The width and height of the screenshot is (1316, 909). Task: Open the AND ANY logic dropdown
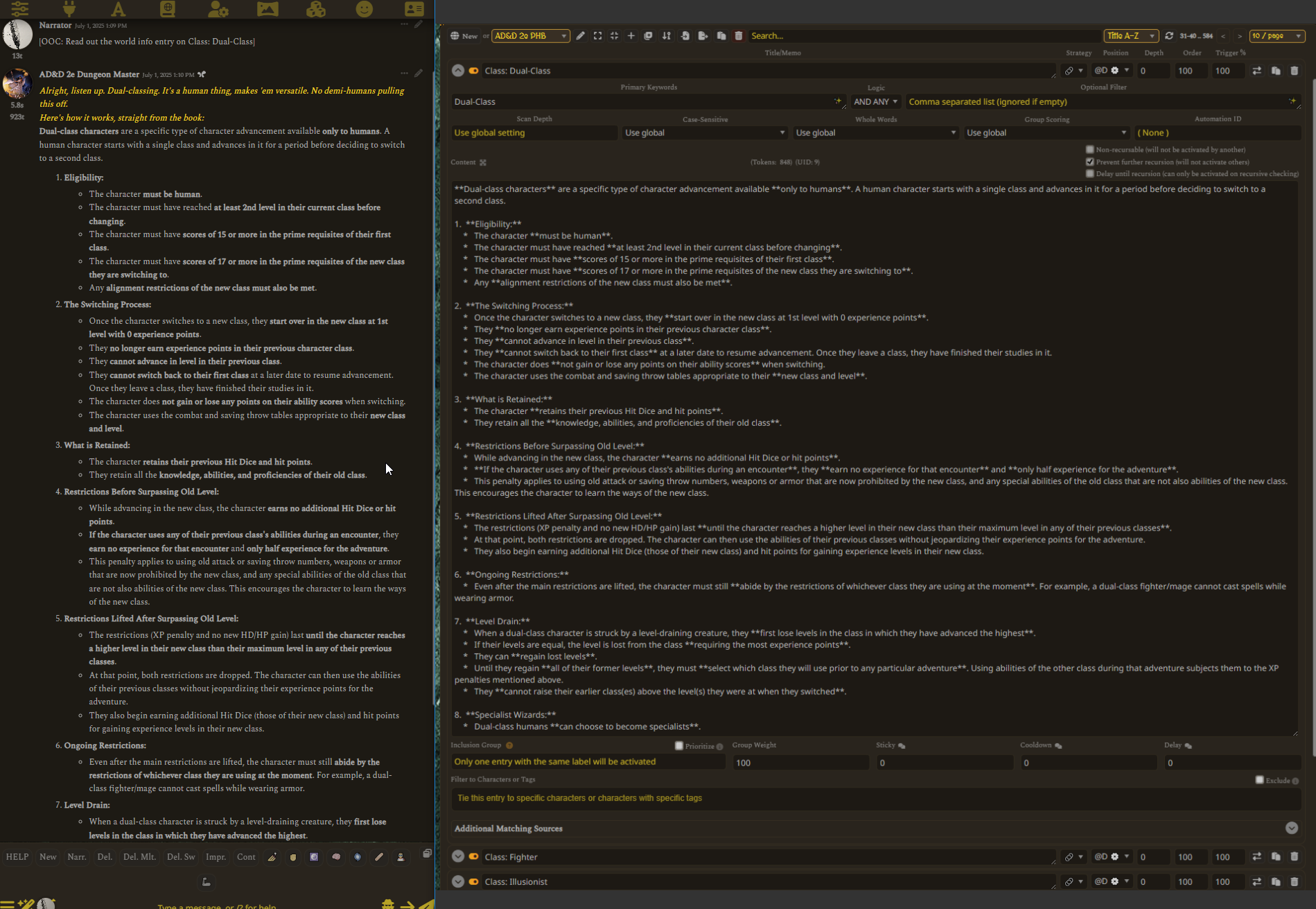(x=876, y=102)
